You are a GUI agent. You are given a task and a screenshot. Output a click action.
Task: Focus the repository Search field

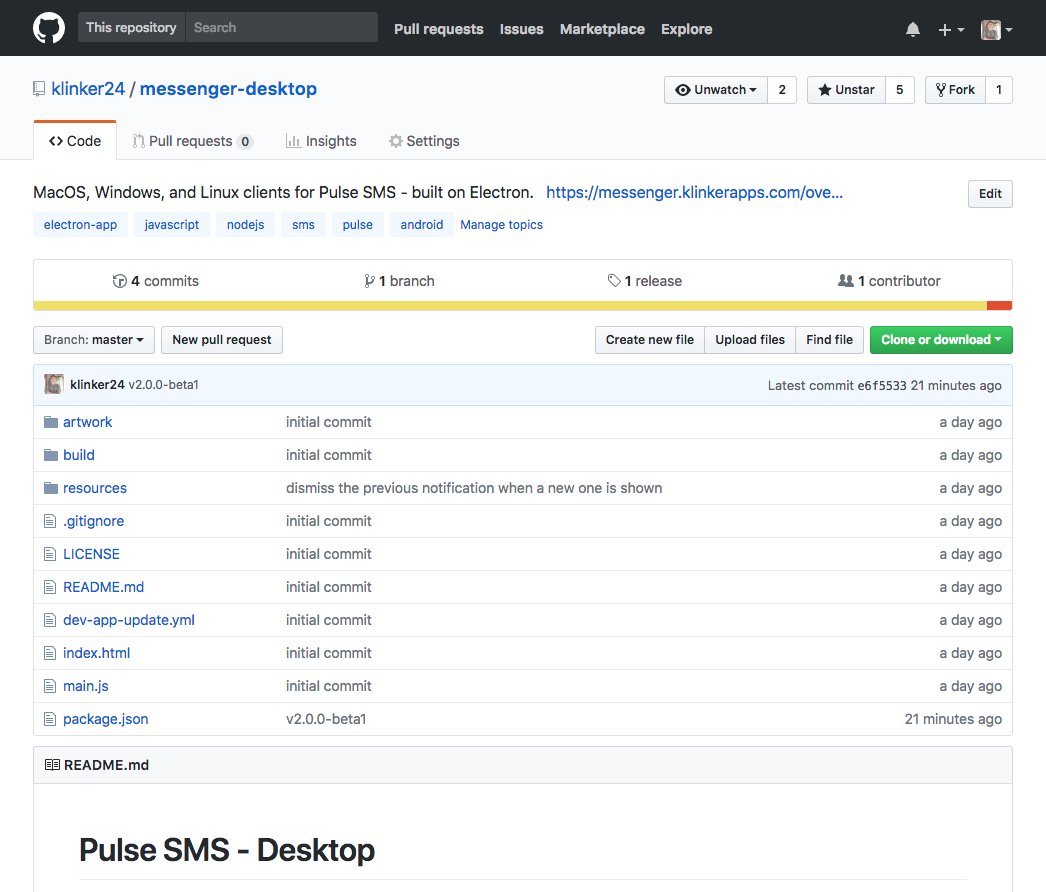[x=282, y=27]
